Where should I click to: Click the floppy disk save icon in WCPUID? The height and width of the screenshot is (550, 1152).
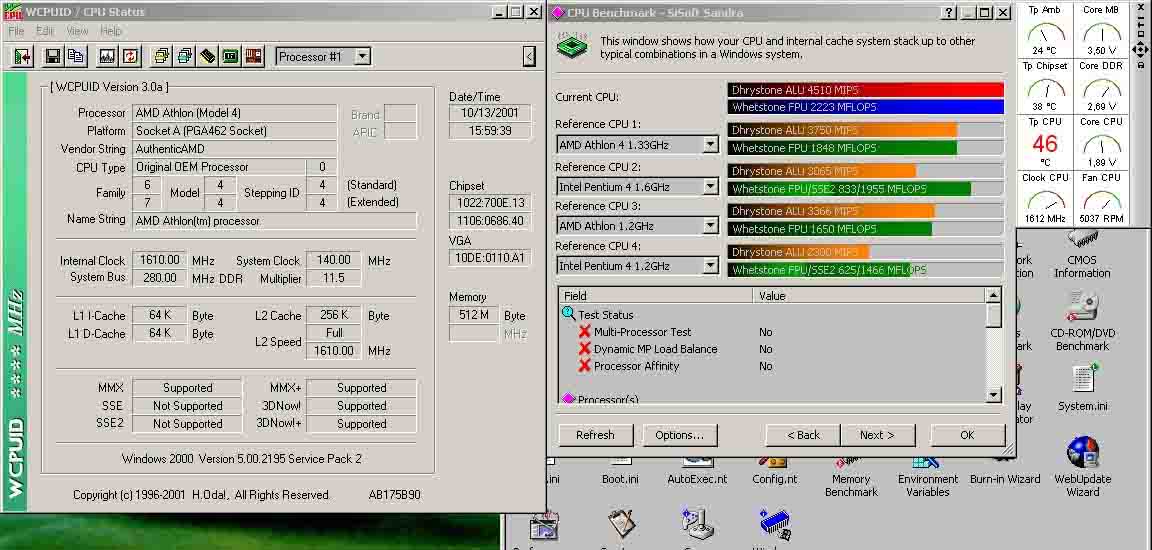(52, 56)
